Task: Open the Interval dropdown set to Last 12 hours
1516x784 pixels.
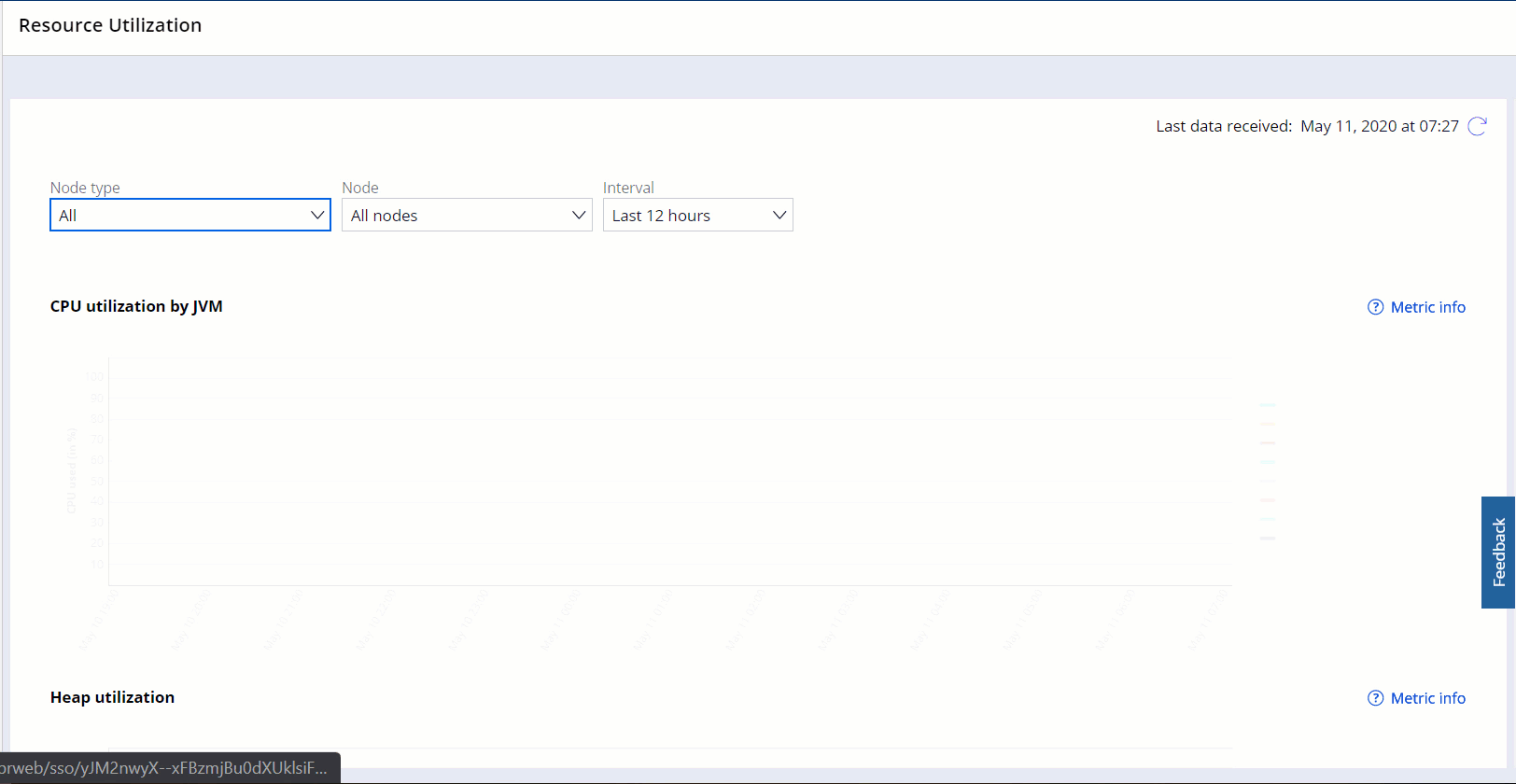Action: pyautogui.click(x=686, y=215)
